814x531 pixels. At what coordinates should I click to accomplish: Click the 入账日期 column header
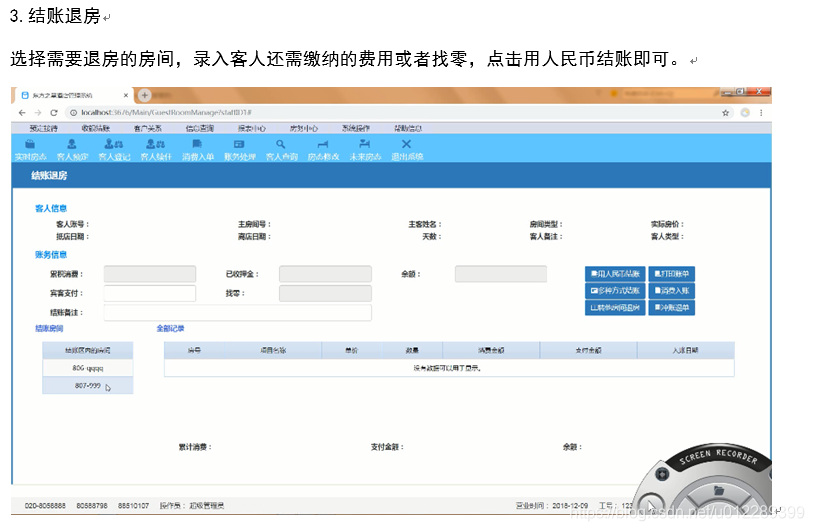point(685,350)
